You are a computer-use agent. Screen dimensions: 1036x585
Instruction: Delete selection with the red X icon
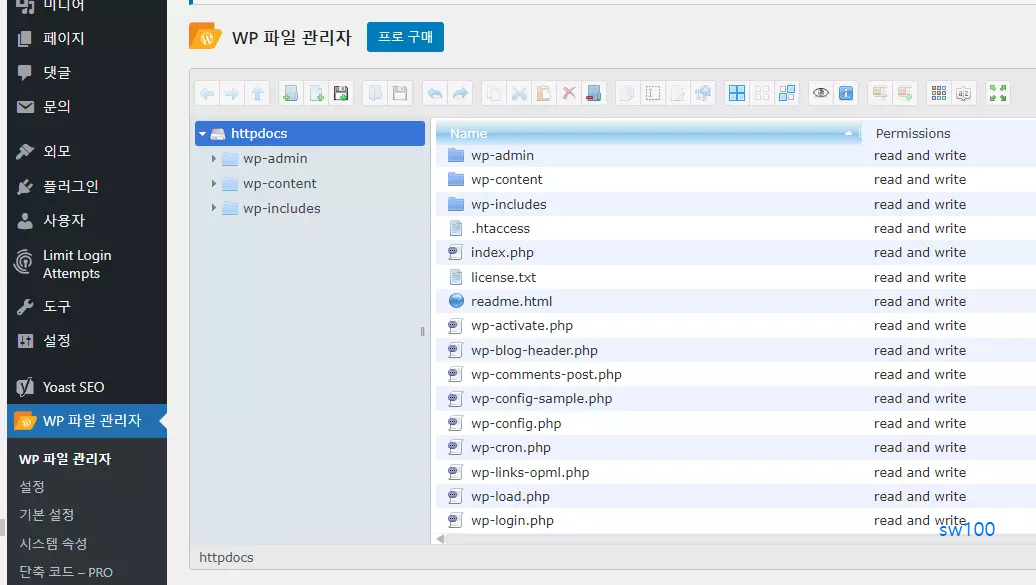point(568,93)
